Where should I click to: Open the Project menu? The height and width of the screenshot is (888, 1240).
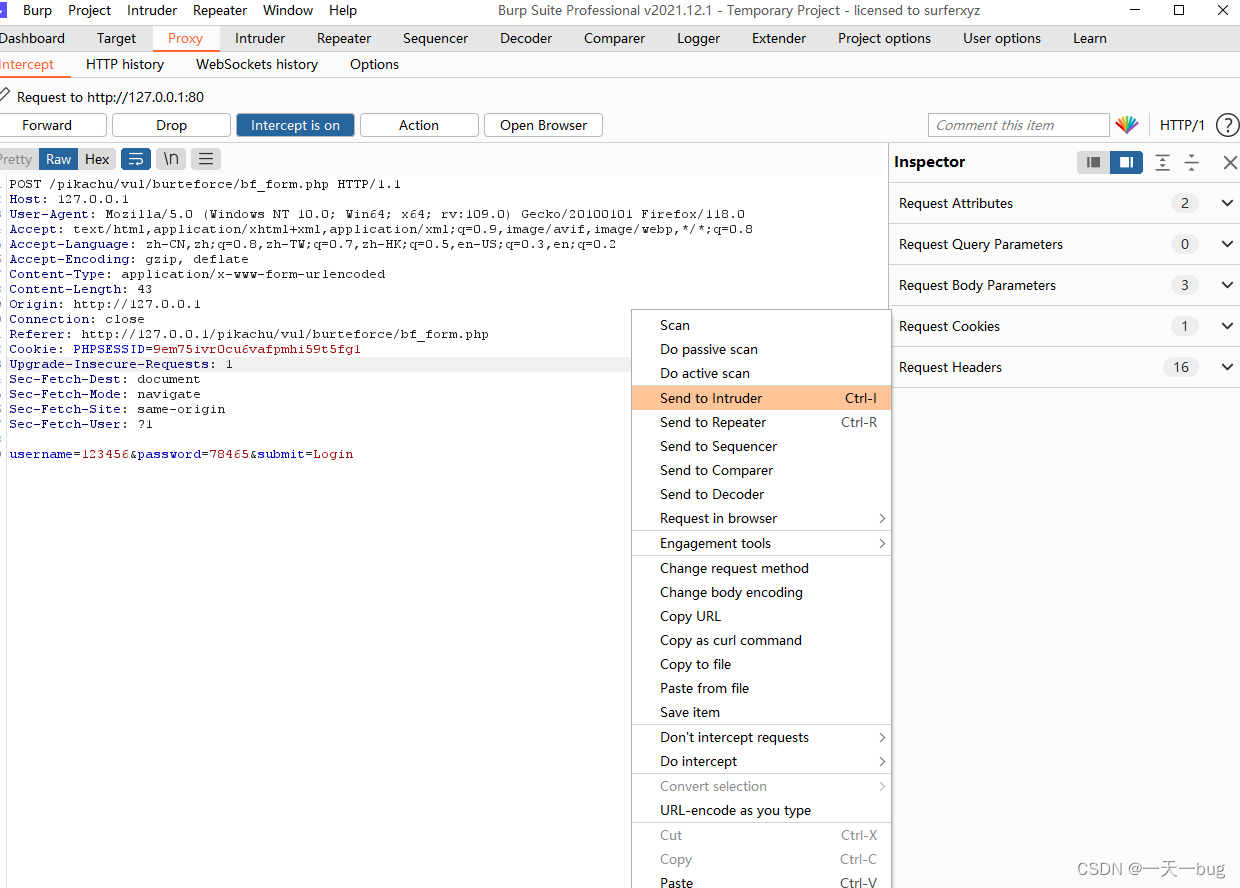[x=90, y=10]
